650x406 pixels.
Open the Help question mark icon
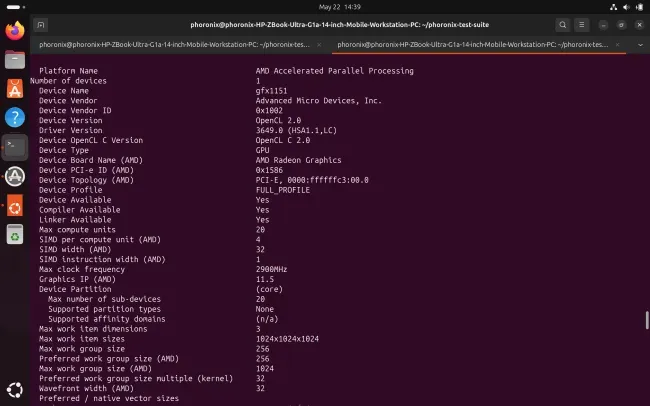pos(15,118)
